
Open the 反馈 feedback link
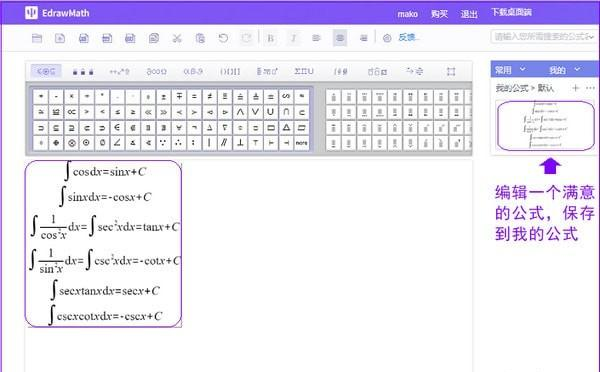(409, 38)
